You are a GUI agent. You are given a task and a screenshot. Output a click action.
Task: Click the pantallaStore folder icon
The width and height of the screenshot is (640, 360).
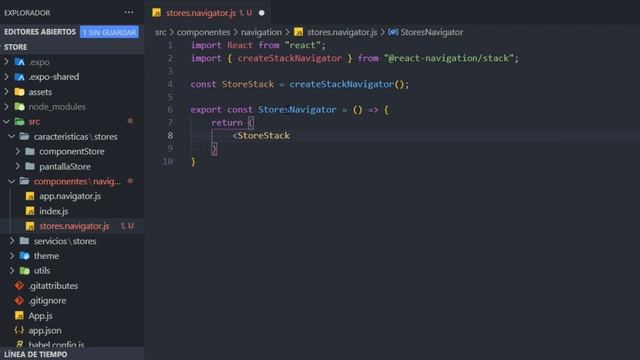[x=30, y=166]
